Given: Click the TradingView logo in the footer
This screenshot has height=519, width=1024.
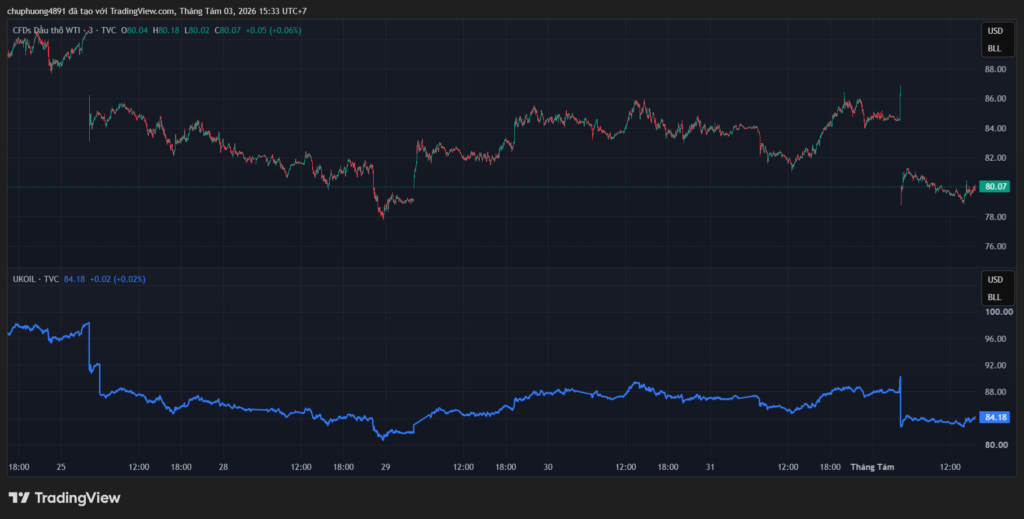Looking at the screenshot, I should [x=64, y=497].
